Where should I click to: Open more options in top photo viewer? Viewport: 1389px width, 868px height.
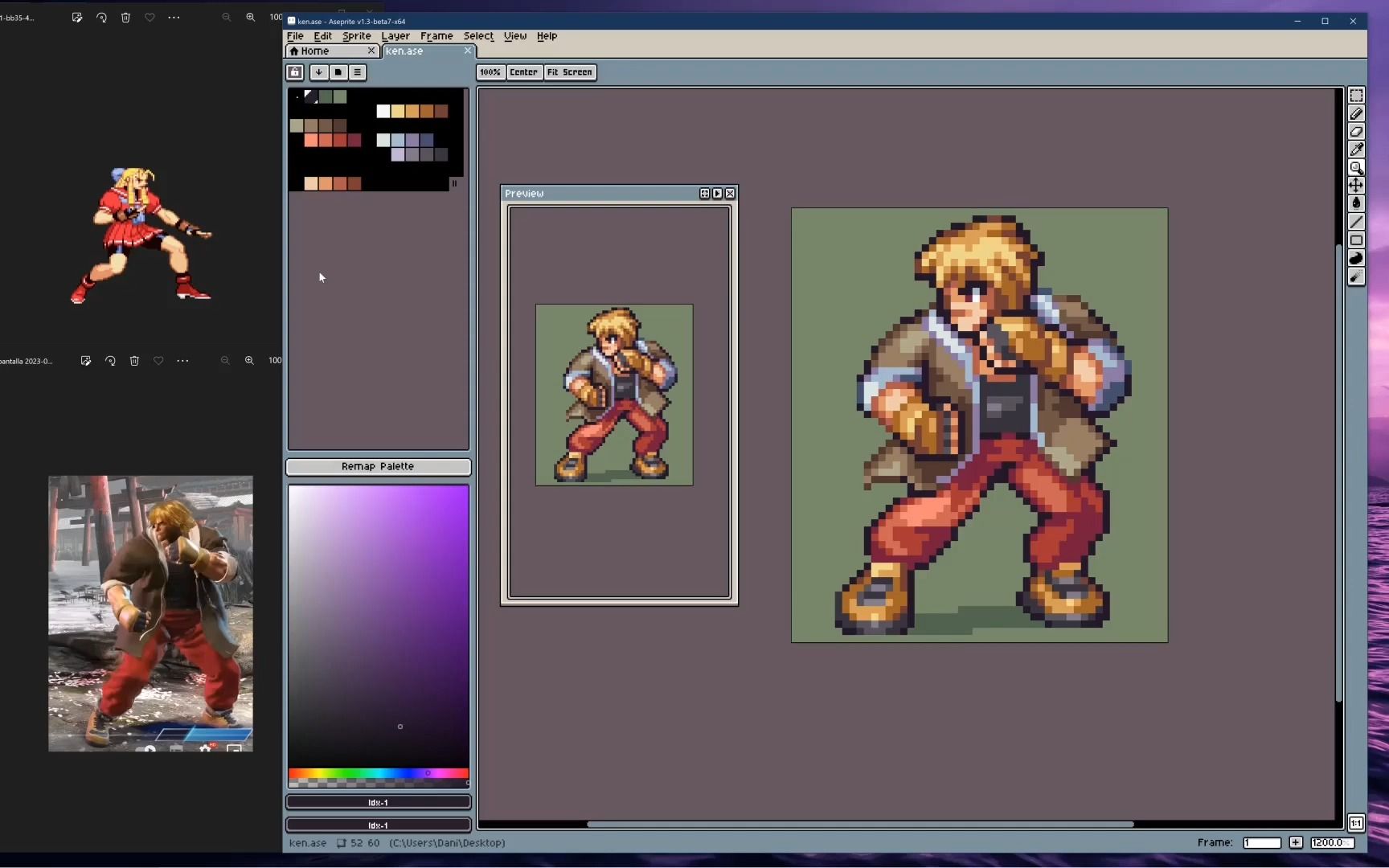click(x=174, y=18)
